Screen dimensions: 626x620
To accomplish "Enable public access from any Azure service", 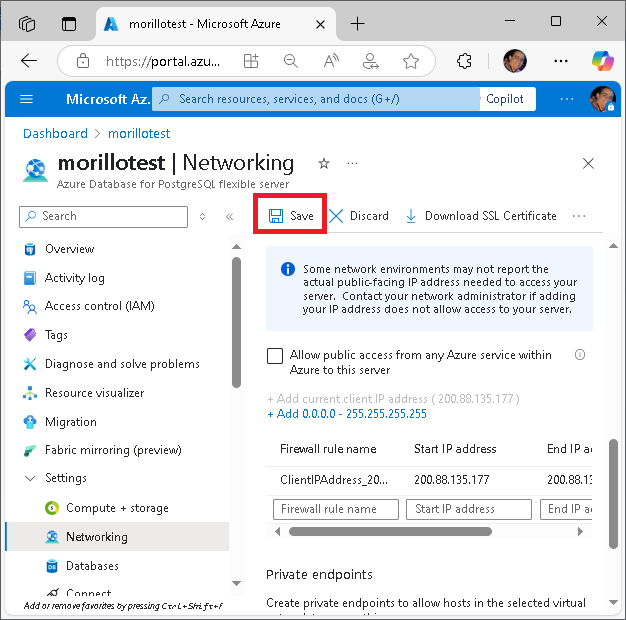I will [x=275, y=356].
